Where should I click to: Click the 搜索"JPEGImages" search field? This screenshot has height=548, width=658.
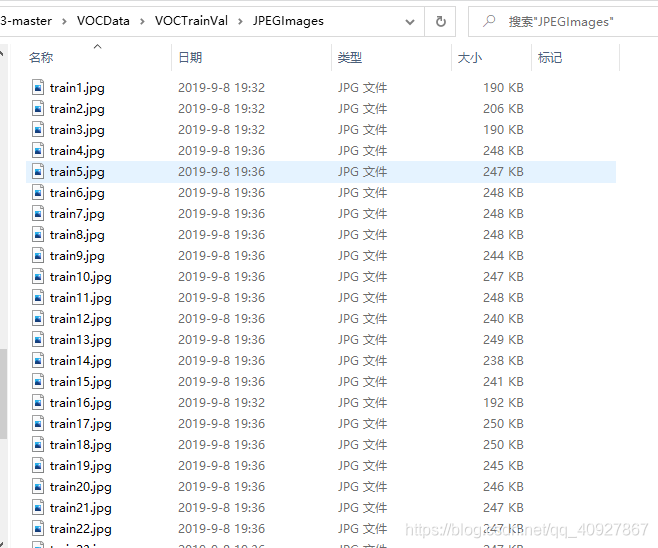(x=563, y=21)
